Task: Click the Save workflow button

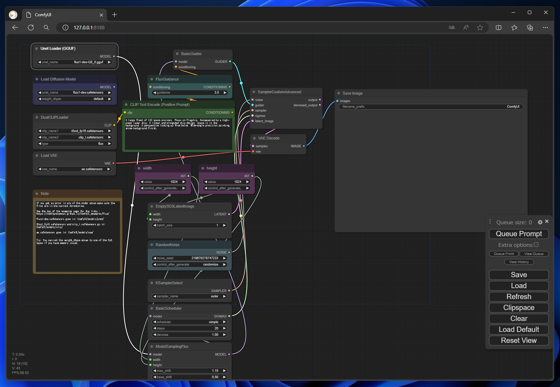Action: (x=519, y=275)
